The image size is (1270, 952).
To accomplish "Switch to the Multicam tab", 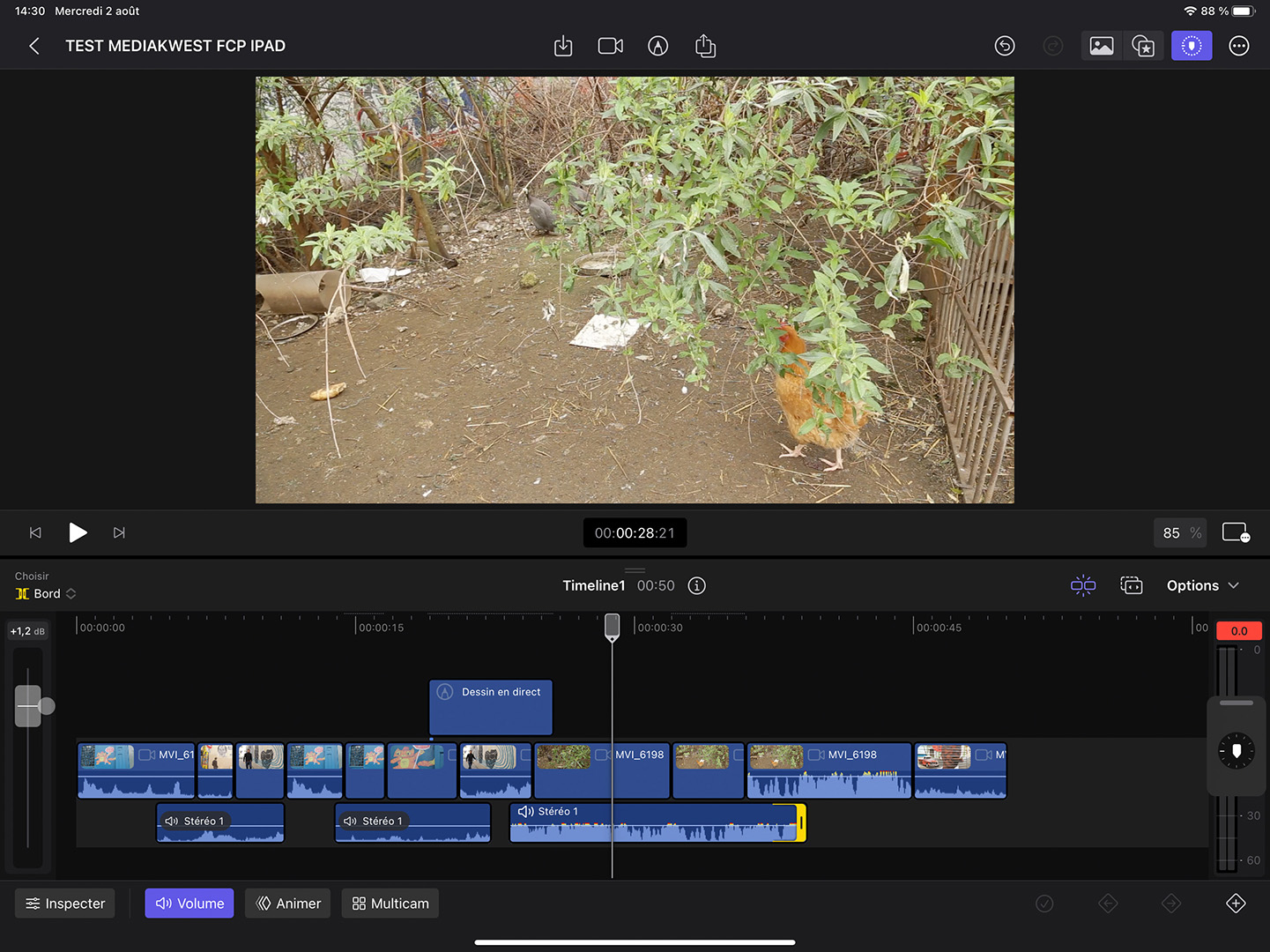I will coord(390,904).
